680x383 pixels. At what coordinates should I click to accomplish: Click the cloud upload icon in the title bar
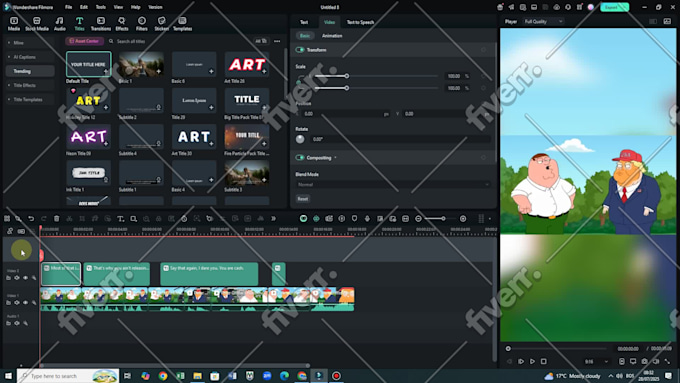(x=557, y=7)
